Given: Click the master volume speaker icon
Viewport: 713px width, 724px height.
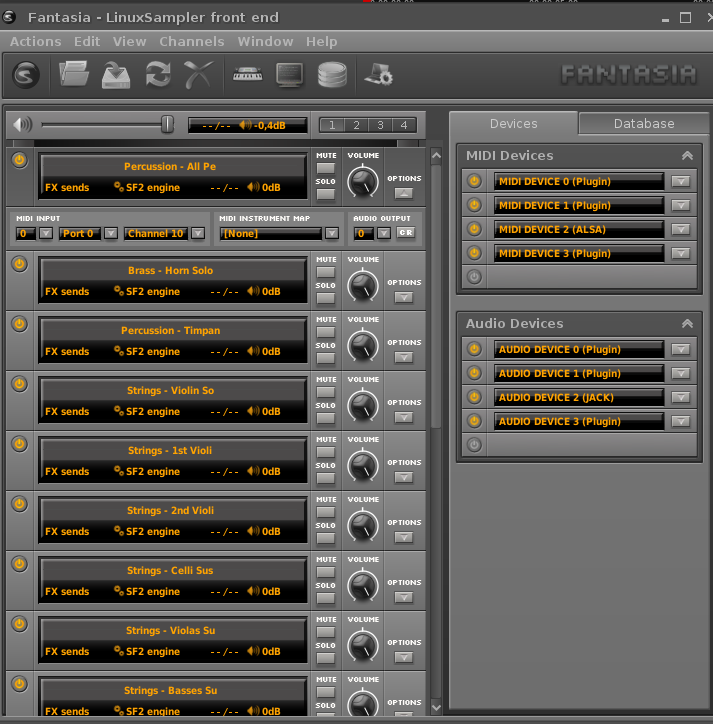Looking at the screenshot, I should tap(23, 125).
